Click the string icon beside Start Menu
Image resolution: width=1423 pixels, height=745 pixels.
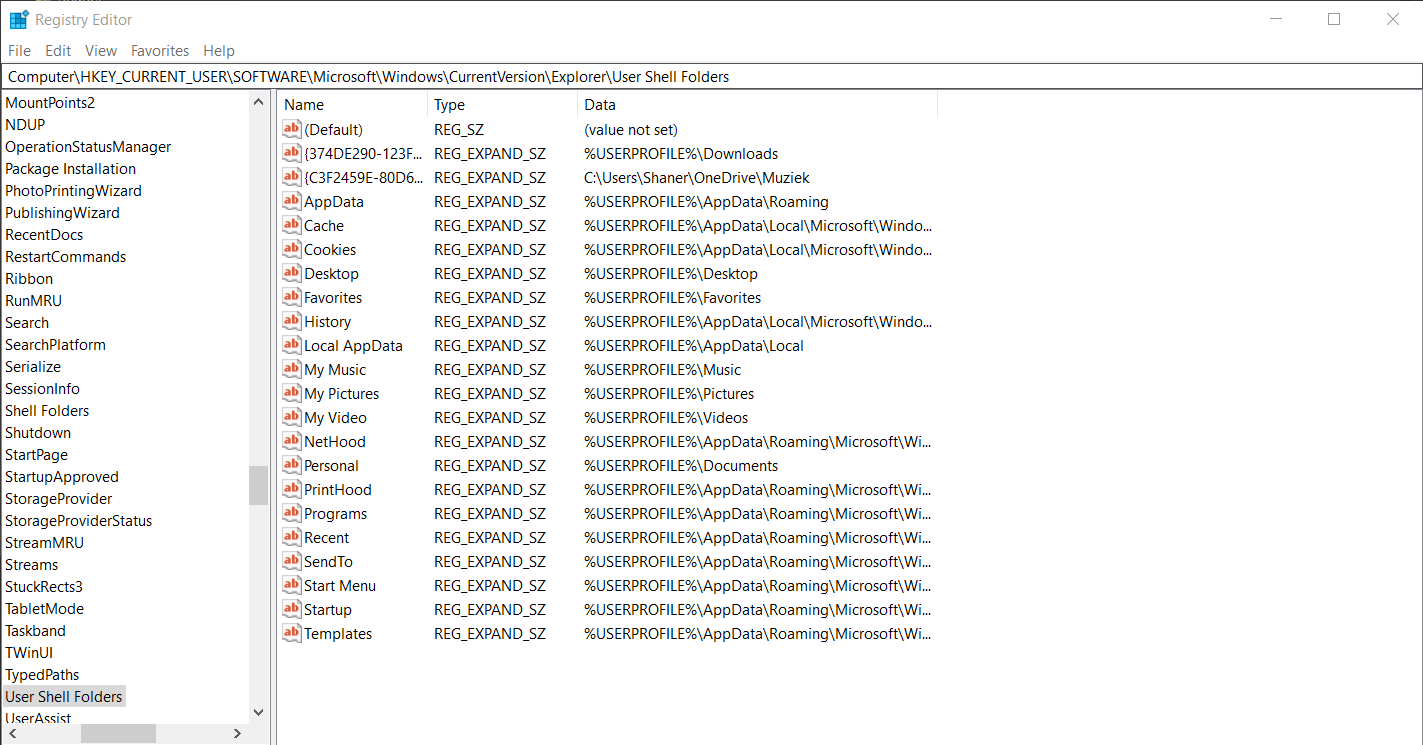point(291,585)
